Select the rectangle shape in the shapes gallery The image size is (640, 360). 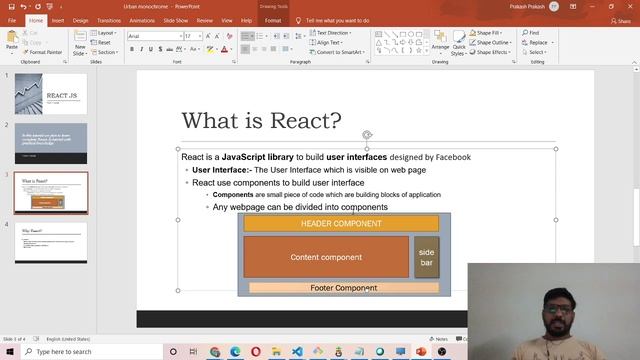[403, 34]
